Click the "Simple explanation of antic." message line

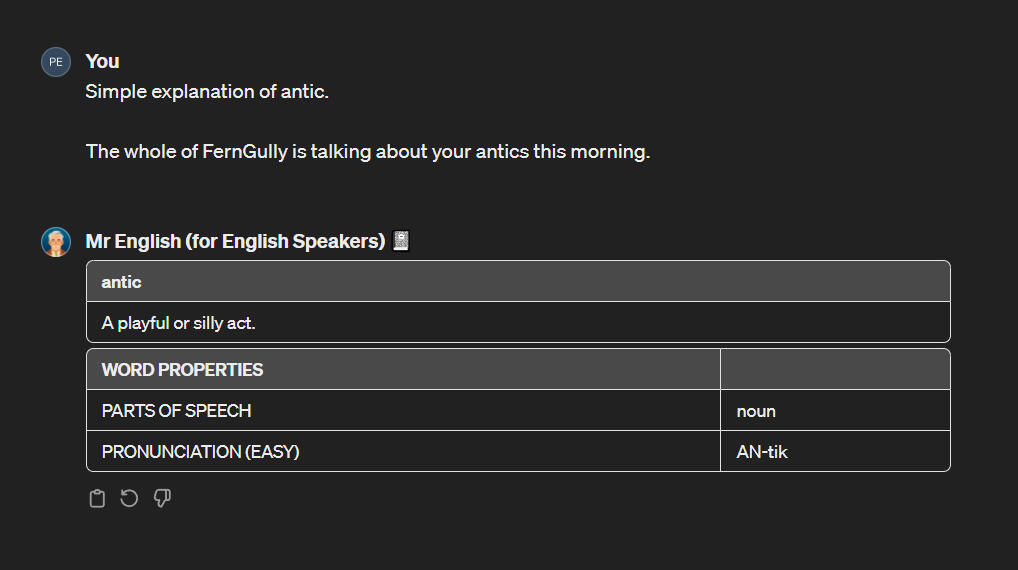tap(207, 92)
